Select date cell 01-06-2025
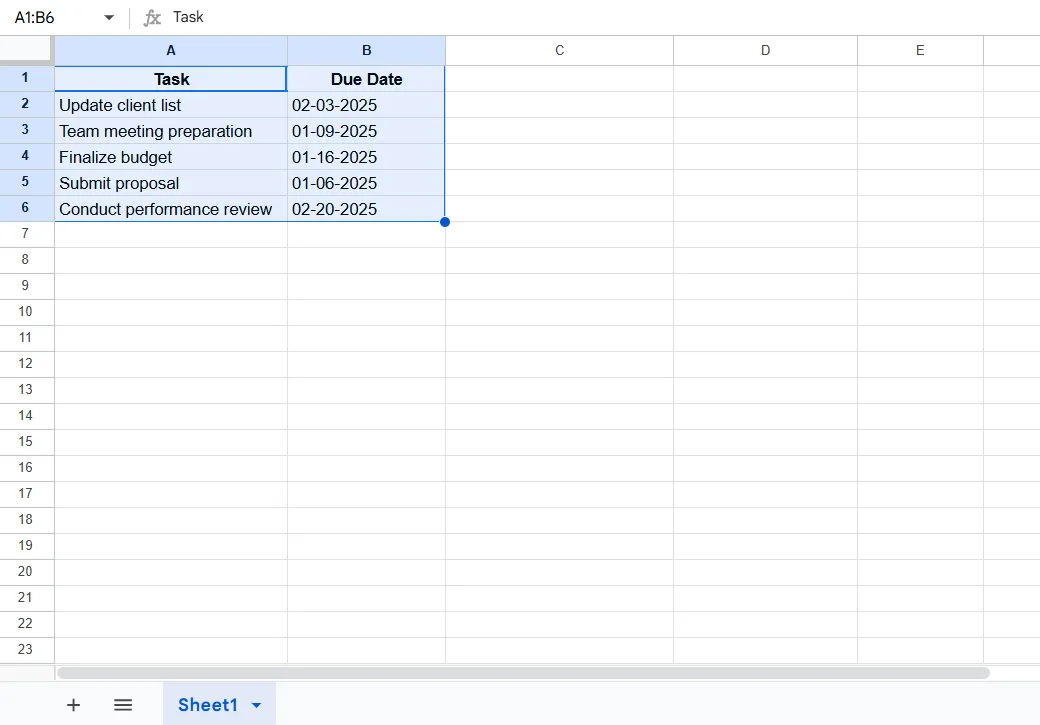The image size is (1040, 725). pyautogui.click(x=366, y=183)
